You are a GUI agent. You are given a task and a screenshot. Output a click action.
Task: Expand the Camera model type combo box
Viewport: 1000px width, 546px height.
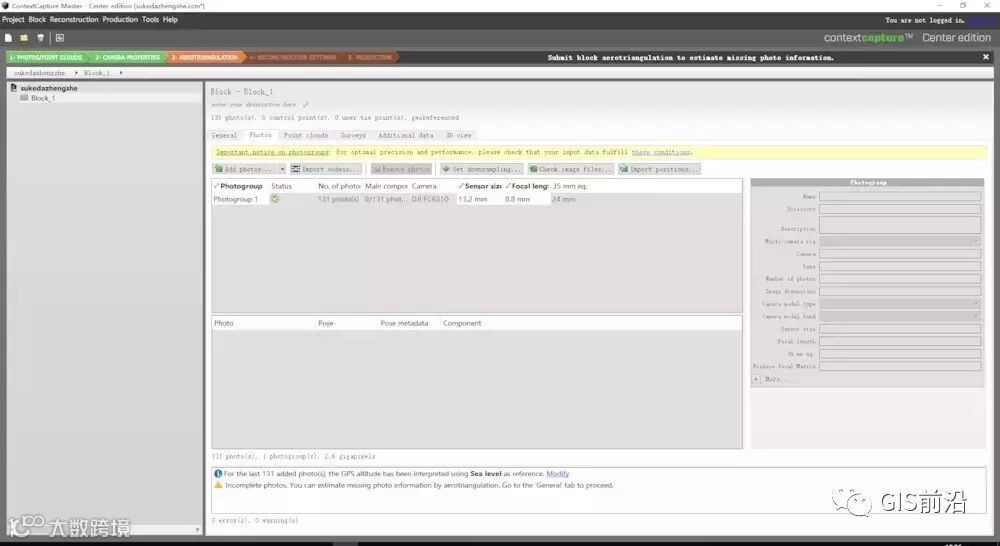tap(976, 304)
